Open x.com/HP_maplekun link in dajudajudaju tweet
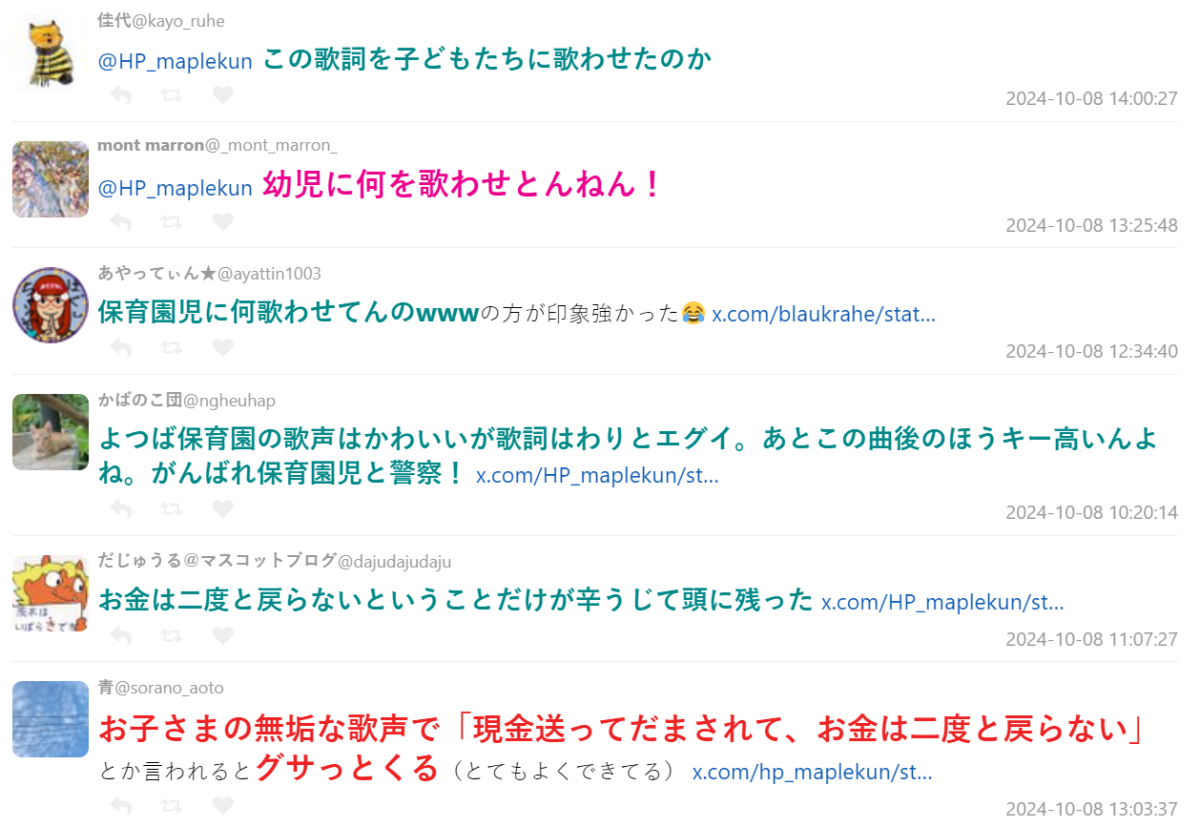The height and width of the screenshot is (827, 1200). click(942, 602)
